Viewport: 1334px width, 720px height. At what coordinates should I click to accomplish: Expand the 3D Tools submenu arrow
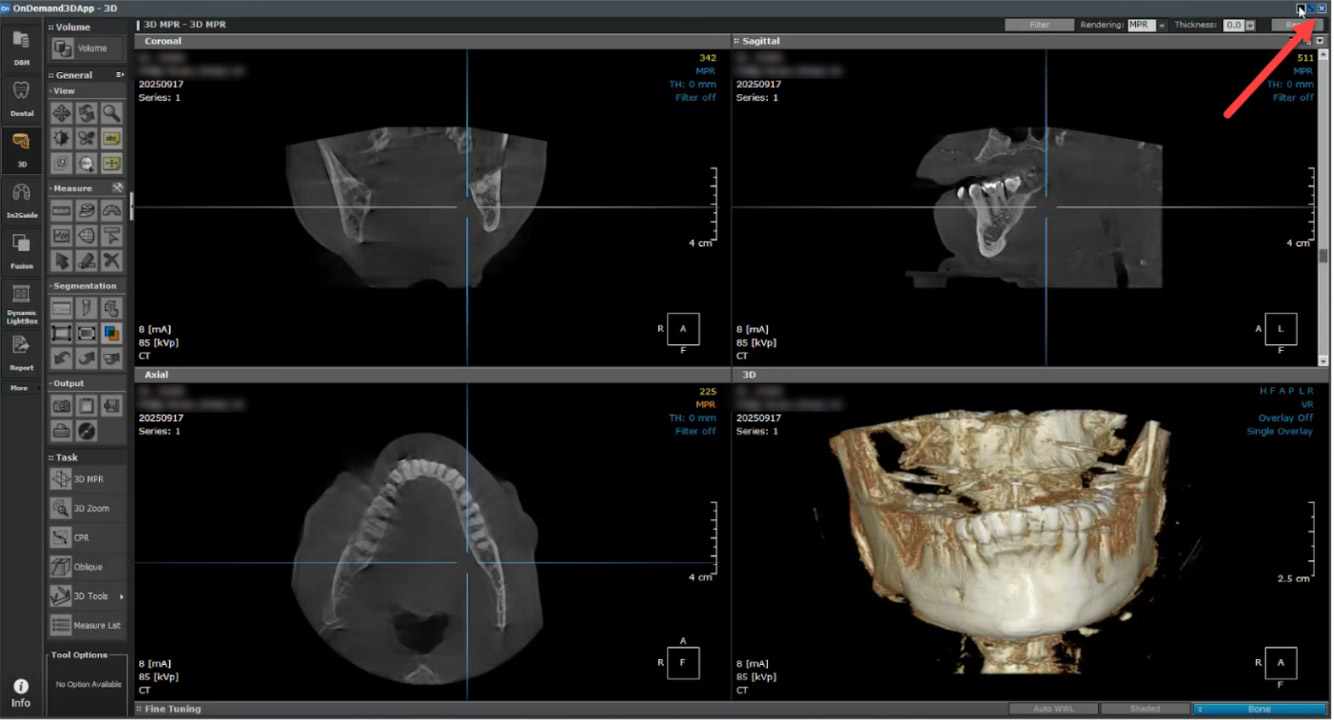[122, 597]
